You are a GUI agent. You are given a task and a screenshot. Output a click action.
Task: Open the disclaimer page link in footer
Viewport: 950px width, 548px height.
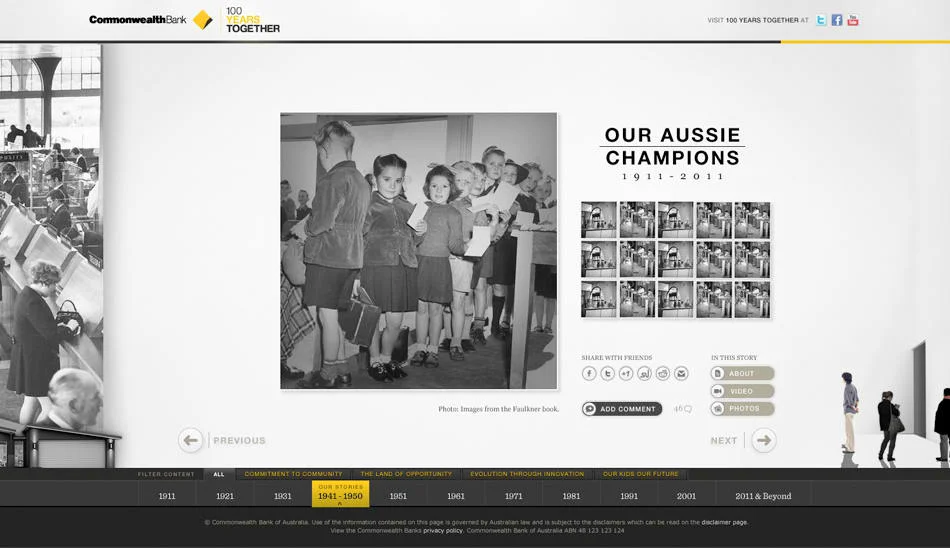coord(724,522)
